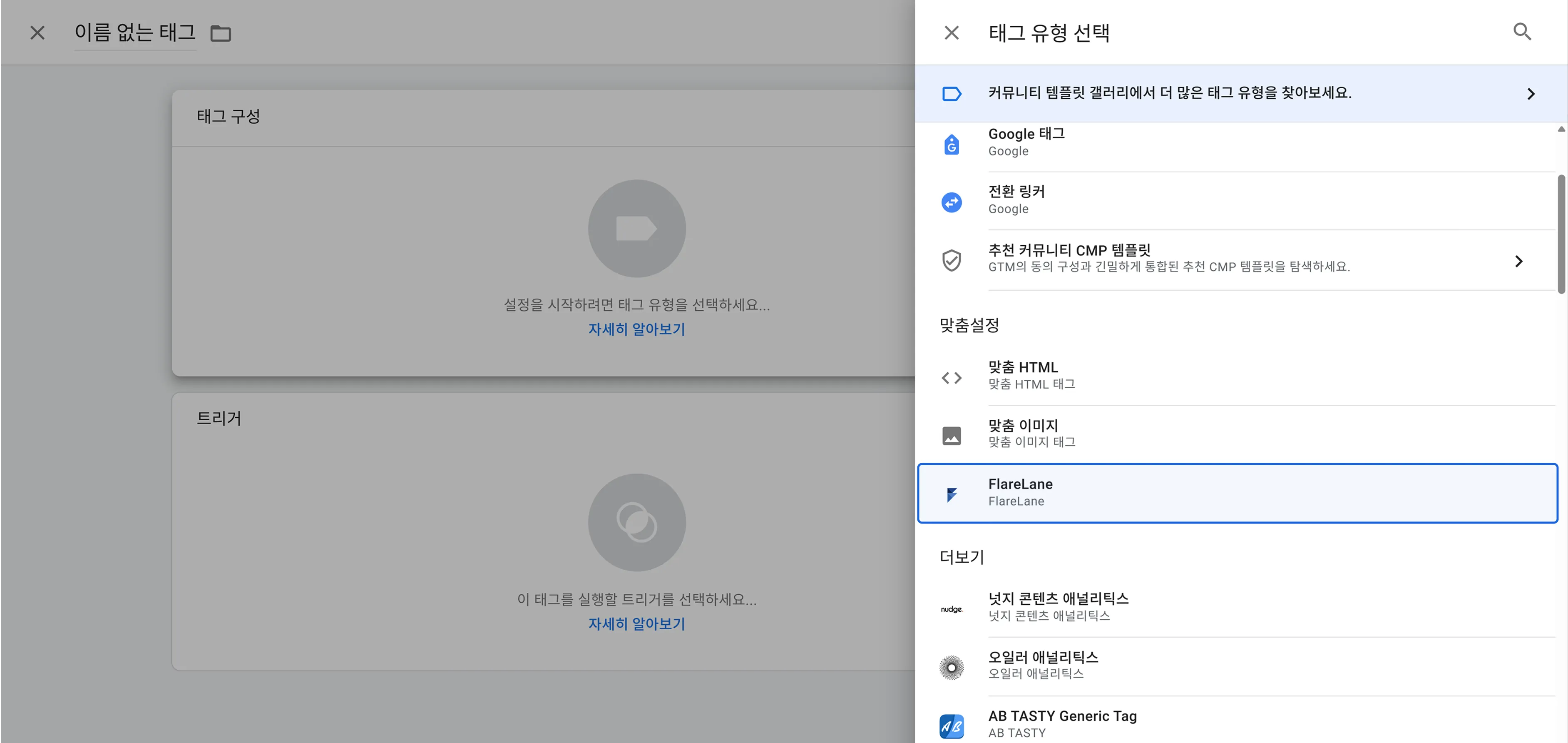Open 커뮤니티 템플릿 갤러리 banner text
Screen dimensions: 1568x743
(1169, 92)
